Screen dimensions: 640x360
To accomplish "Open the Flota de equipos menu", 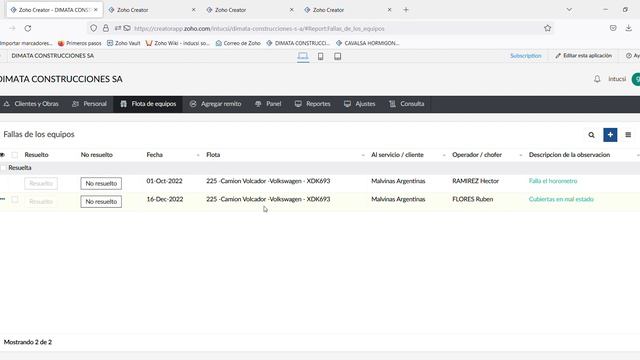I will 148,104.
